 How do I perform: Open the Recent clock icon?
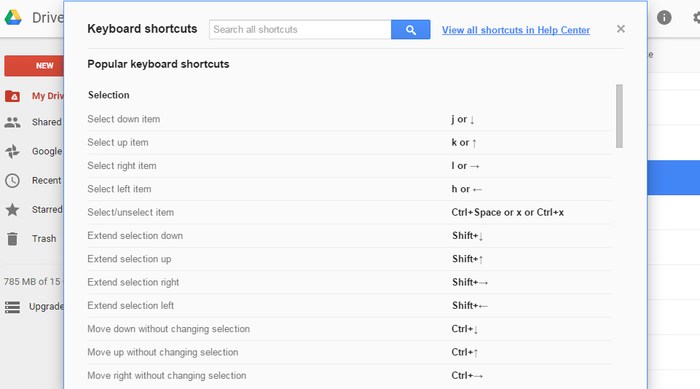(x=12, y=180)
